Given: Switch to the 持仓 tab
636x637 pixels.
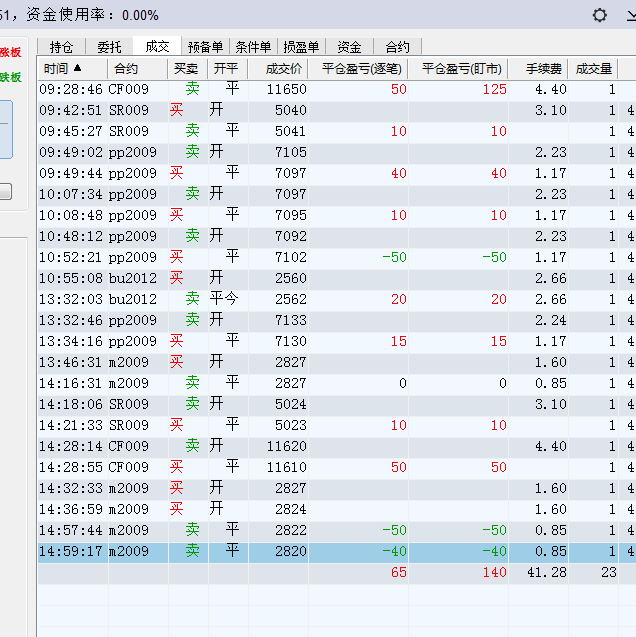Looking at the screenshot, I should pyautogui.click(x=61, y=47).
